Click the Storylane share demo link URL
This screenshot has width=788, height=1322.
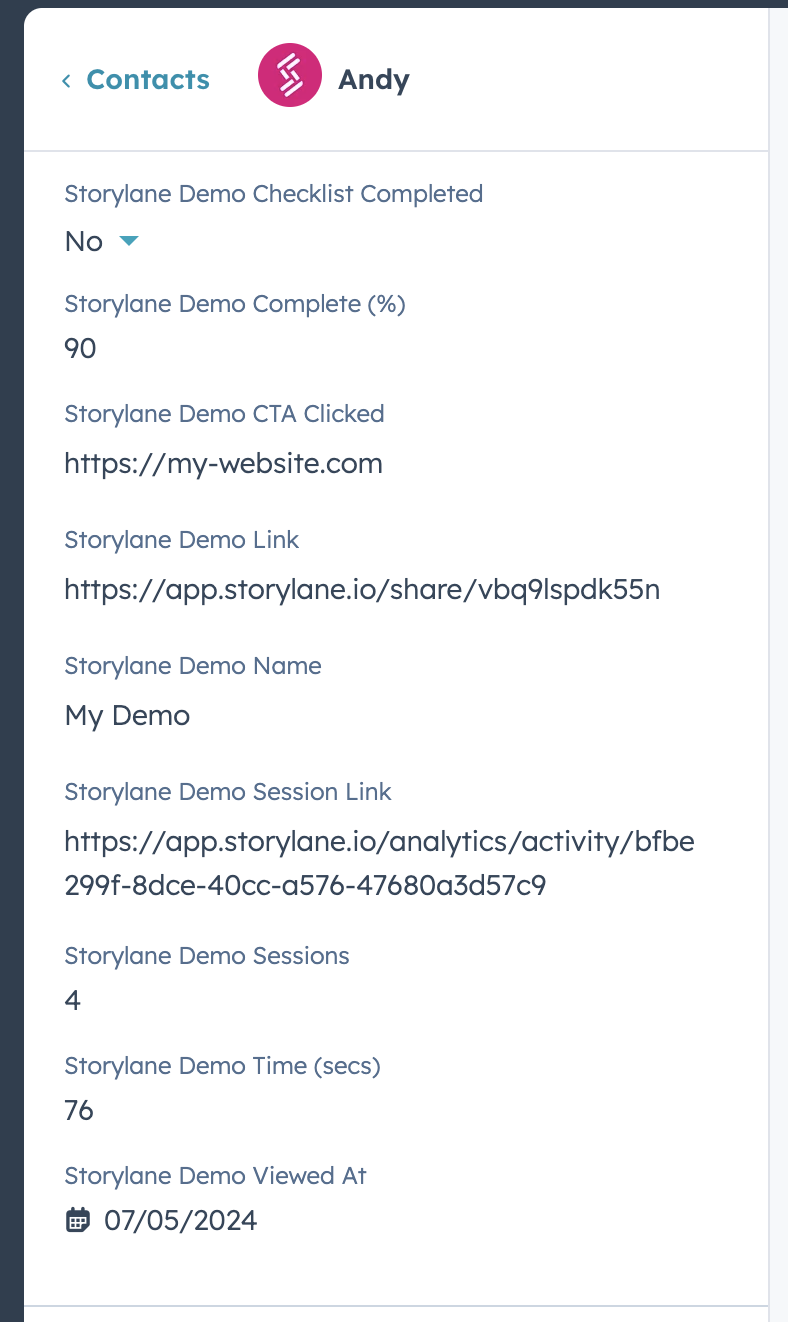tap(362, 590)
